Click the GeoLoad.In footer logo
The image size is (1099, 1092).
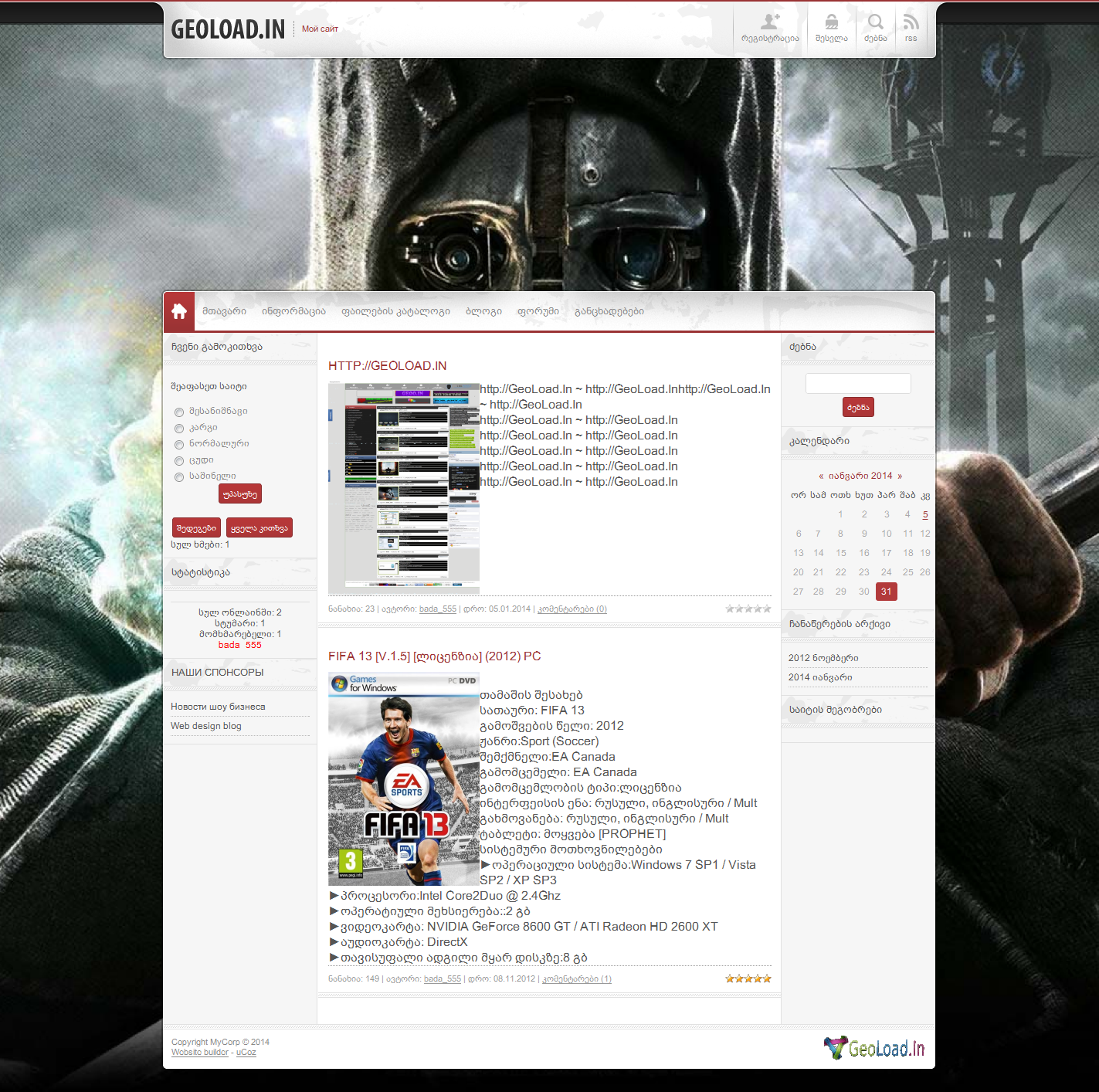click(873, 1048)
